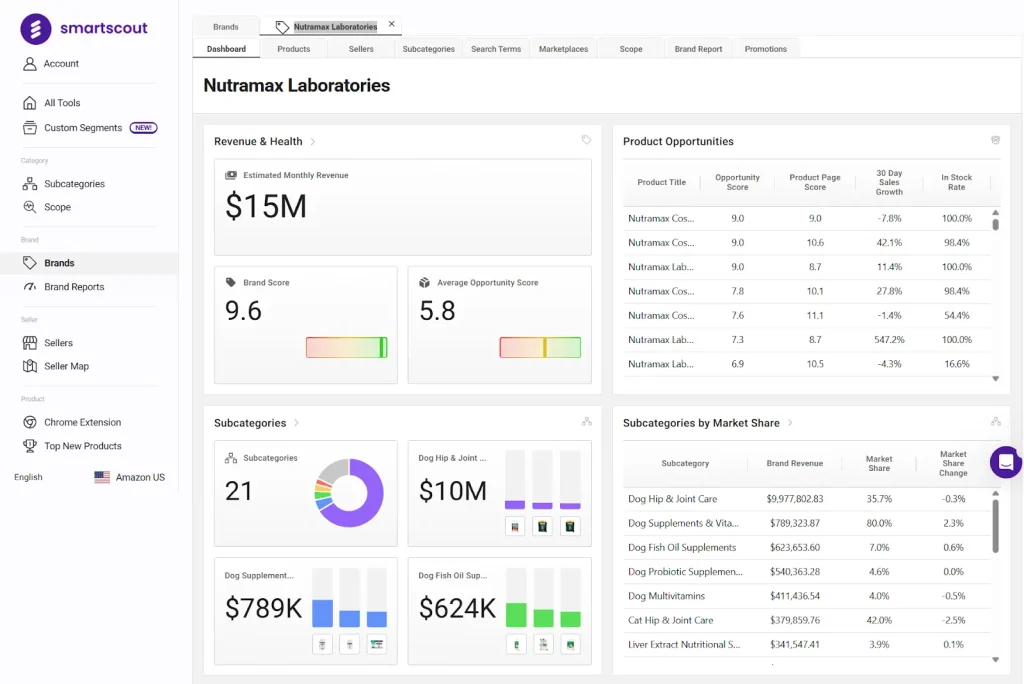The image size is (1024, 684).
Task: Open the Brand Report tab
Action: click(698, 49)
